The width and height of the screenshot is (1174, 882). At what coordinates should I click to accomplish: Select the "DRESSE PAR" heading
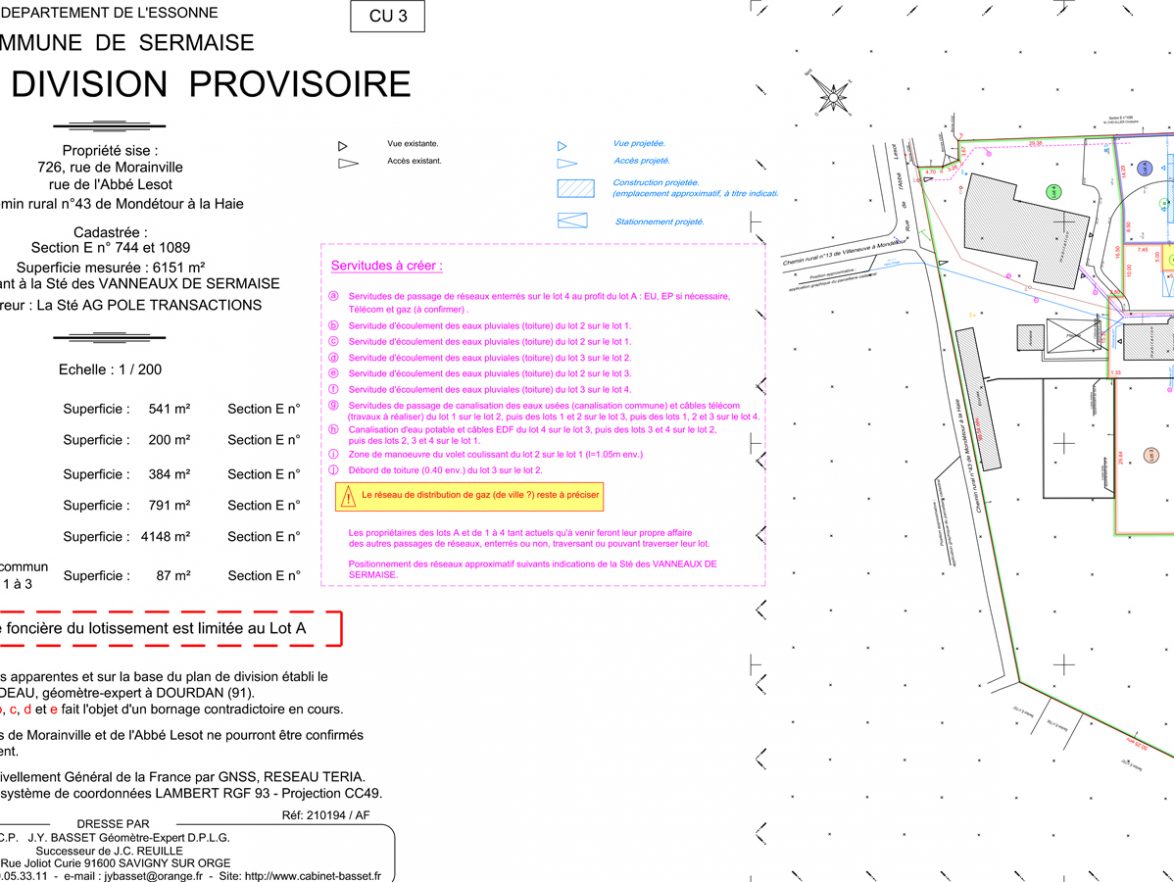click(x=113, y=824)
